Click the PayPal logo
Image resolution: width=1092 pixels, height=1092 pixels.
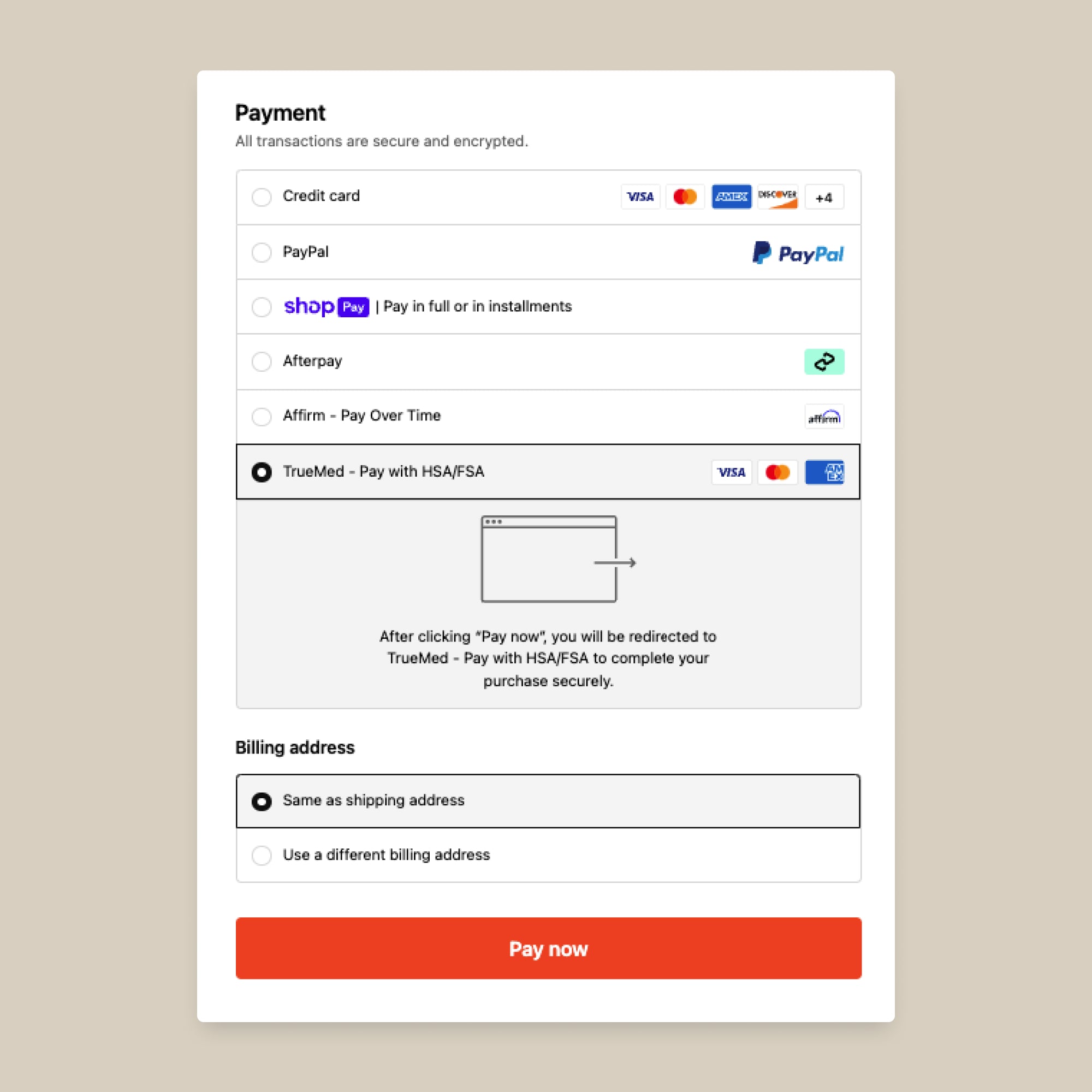coord(798,253)
